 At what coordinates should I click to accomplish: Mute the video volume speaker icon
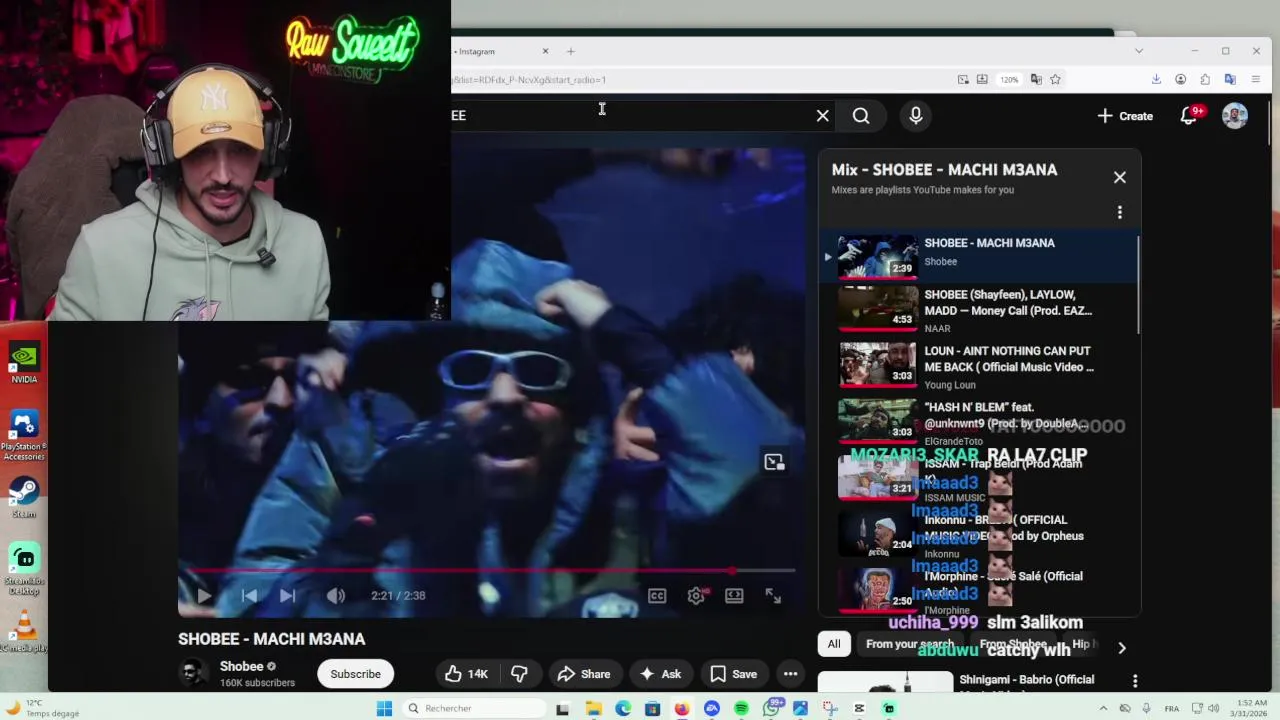pyautogui.click(x=336, y=596)
